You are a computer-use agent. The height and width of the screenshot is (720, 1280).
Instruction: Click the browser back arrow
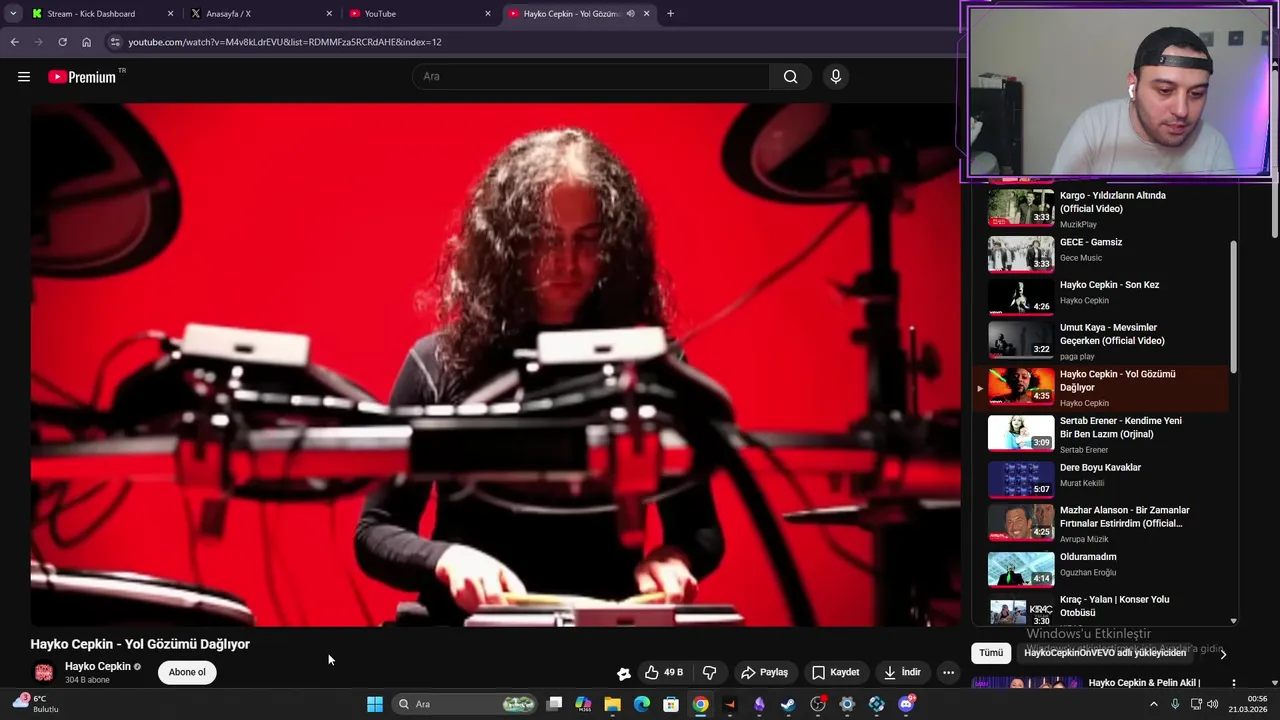pos(14,42)
